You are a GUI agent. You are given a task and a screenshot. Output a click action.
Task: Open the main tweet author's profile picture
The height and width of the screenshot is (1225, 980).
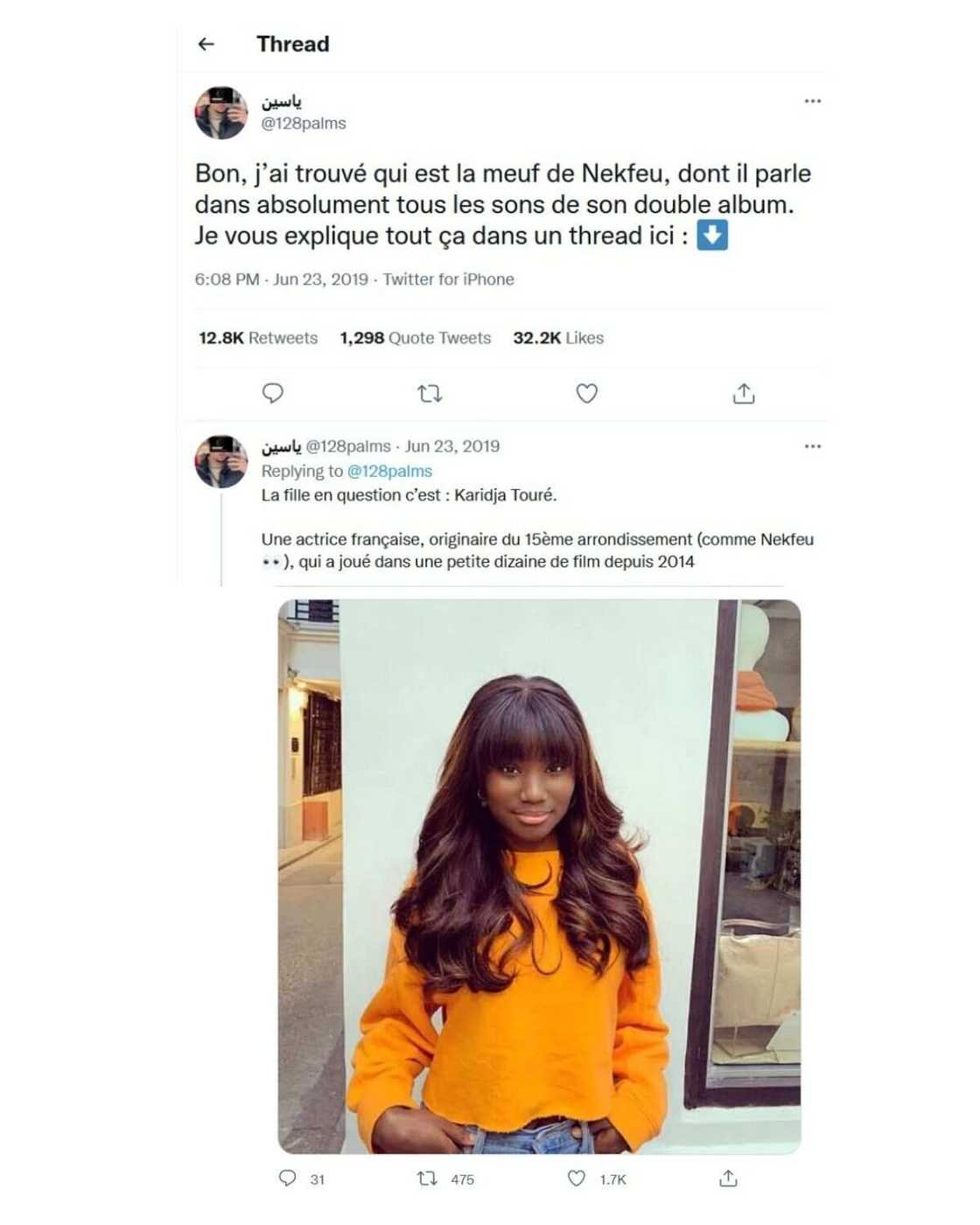[x=220, y=113]
